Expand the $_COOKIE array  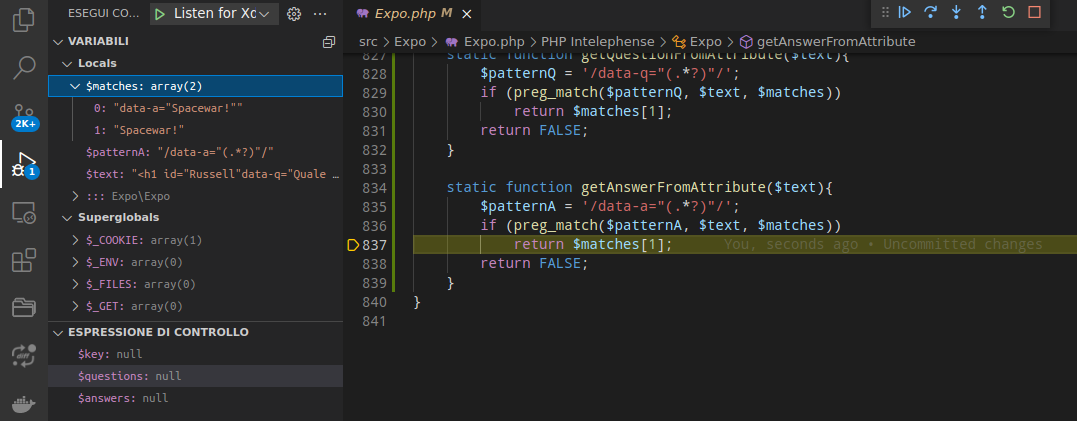[x=75, y=240]
